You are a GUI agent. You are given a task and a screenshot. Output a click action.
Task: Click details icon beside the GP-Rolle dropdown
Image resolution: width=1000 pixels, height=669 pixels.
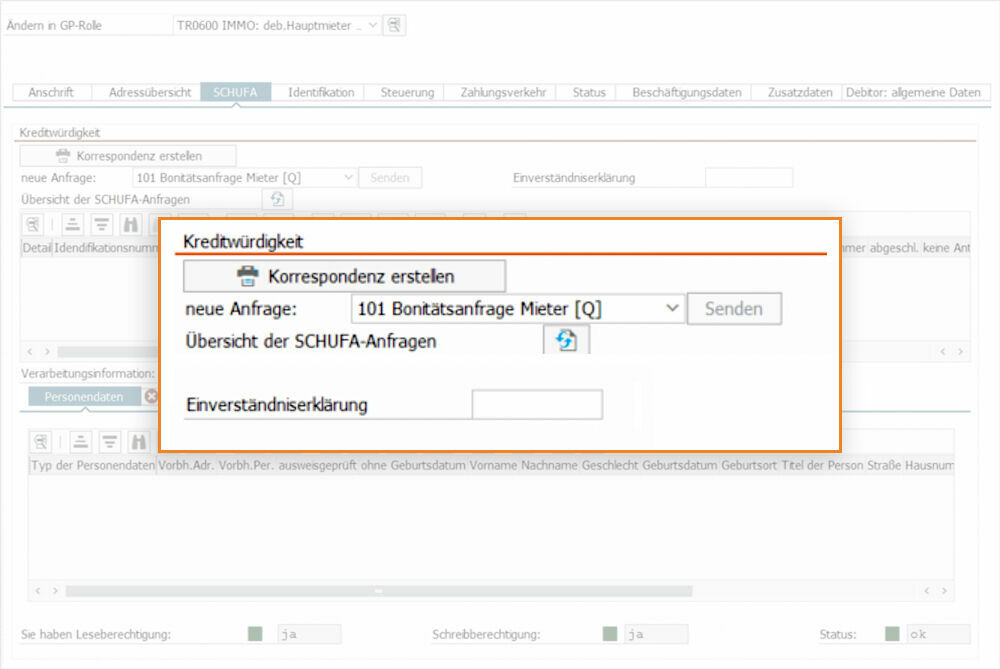tap(395, 25)
